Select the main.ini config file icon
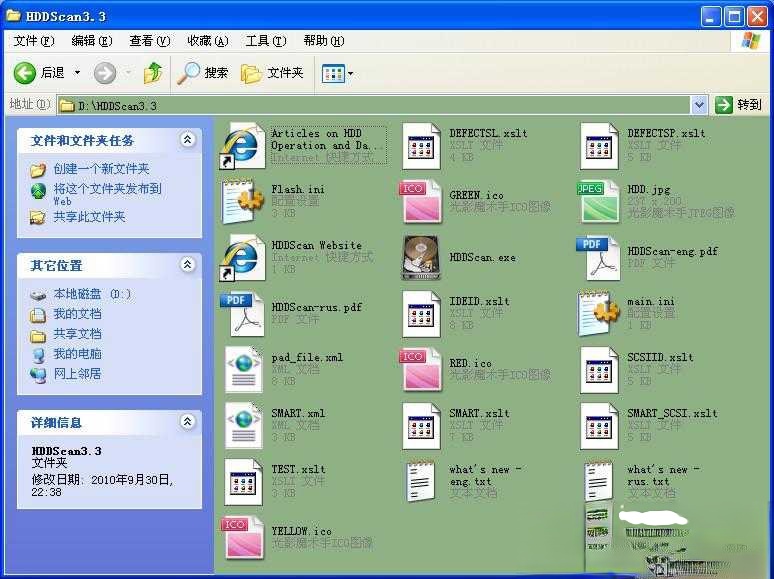This screenshot has height=579, width=774. 598,314
